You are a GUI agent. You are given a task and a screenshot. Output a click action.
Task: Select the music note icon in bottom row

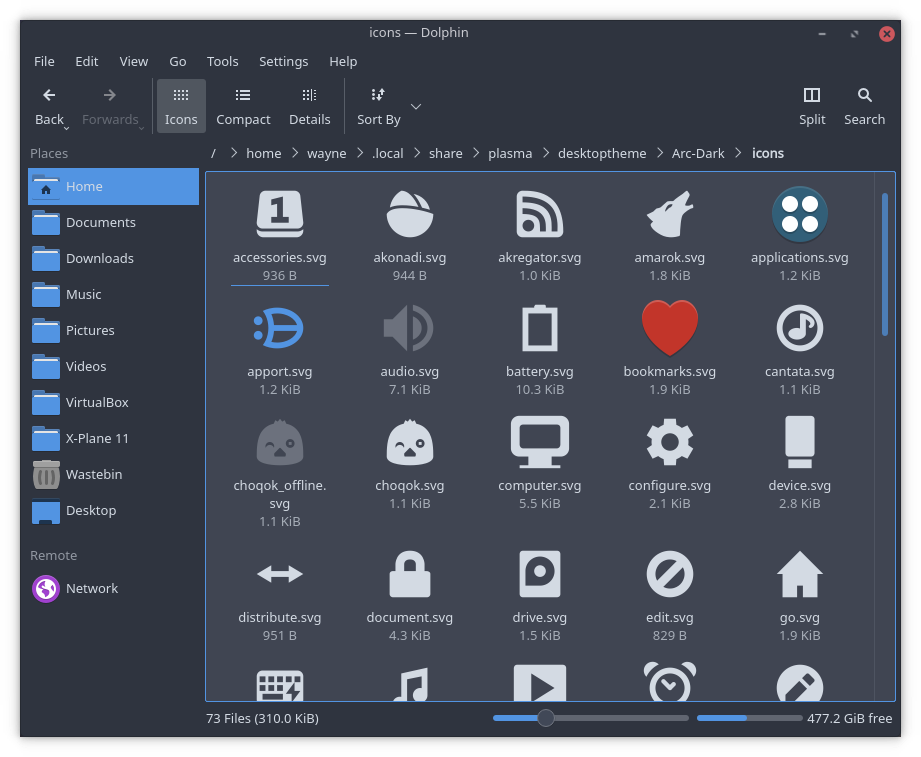click(410, 685)
